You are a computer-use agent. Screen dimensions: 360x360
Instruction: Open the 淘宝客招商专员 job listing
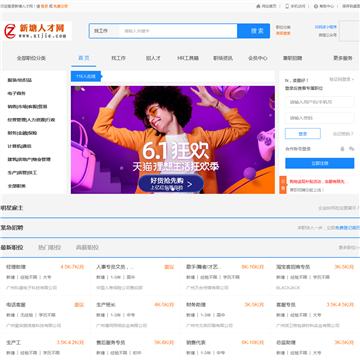tap(293, 267)
